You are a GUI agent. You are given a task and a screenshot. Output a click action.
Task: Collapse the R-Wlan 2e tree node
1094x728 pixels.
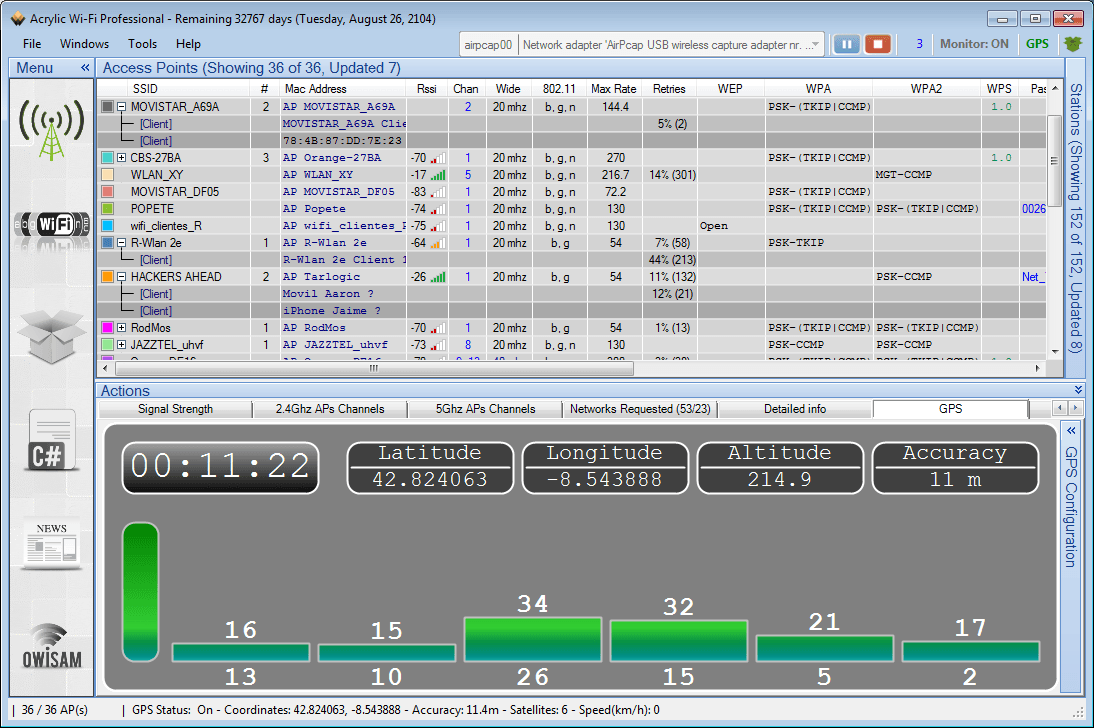(121, 243)
